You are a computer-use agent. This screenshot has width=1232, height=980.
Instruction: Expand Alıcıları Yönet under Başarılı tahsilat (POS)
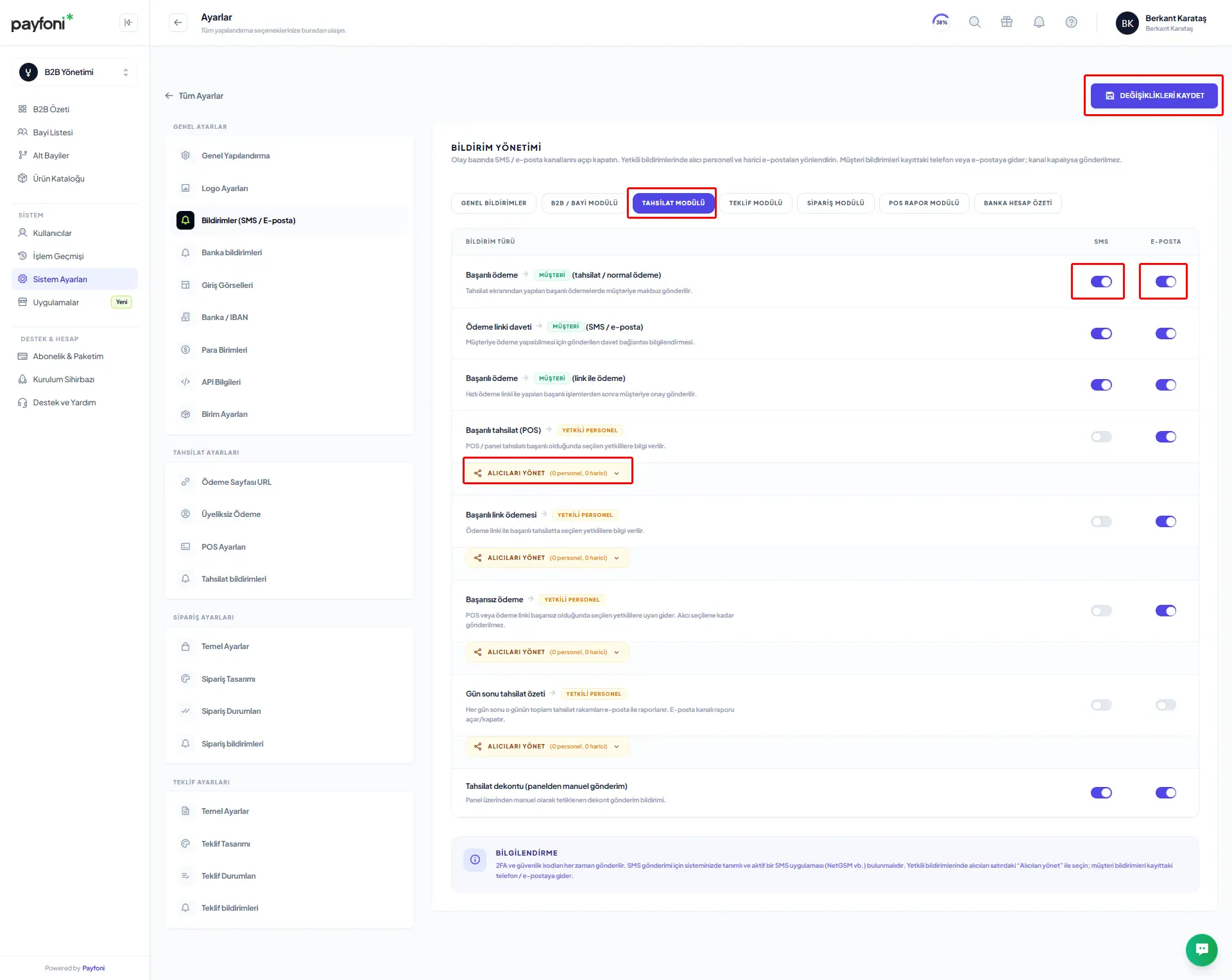click(x=547, y=473)
